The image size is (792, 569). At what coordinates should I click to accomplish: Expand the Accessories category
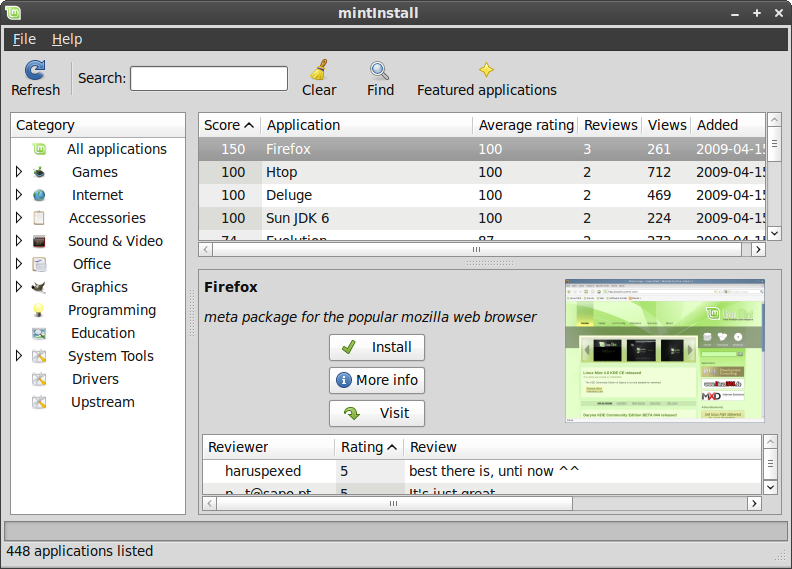coord(19,218)
